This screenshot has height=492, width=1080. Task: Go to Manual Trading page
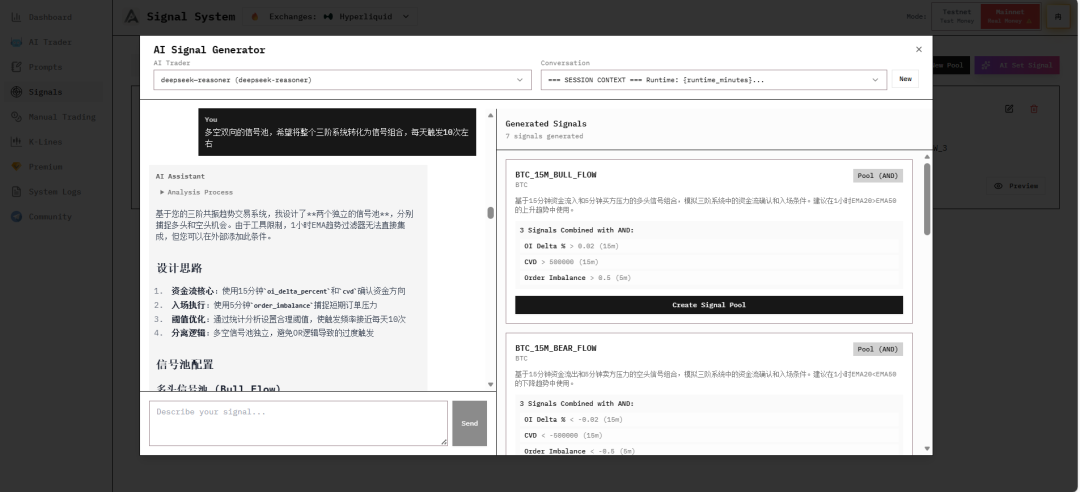coord(62,116)
